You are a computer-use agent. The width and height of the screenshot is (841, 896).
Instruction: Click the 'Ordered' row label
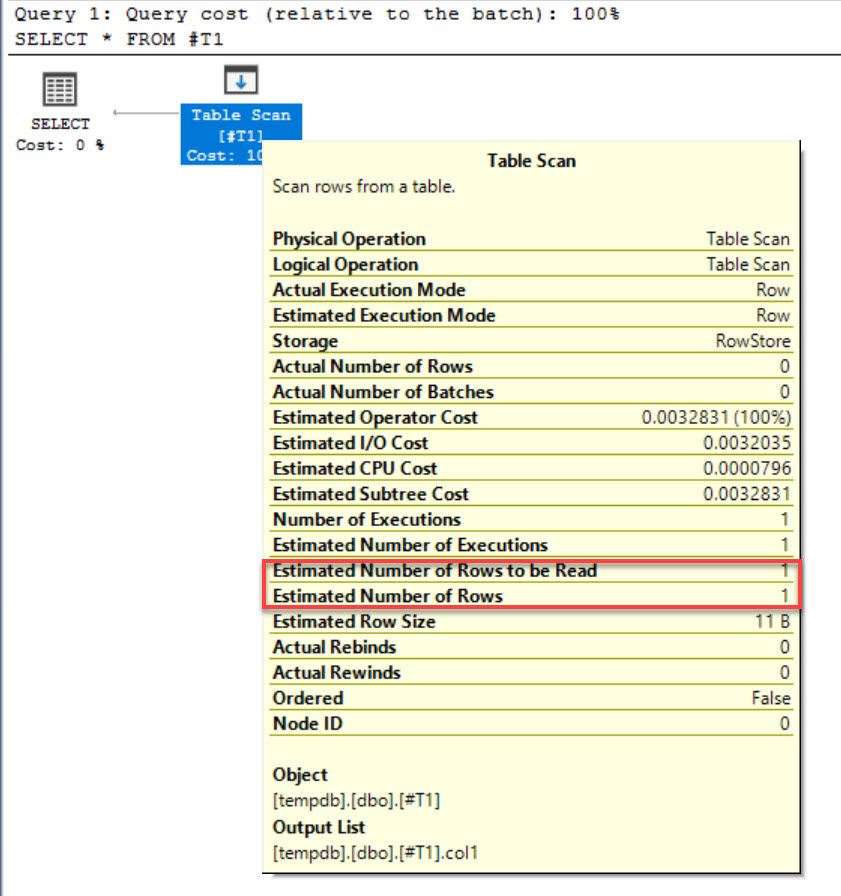(308, 698)
